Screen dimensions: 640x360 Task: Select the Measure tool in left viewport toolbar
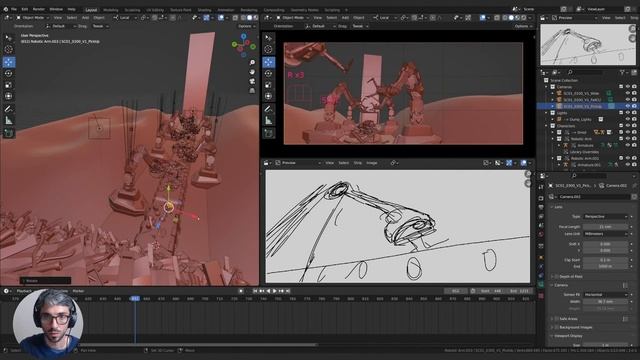tap(9, 120)
